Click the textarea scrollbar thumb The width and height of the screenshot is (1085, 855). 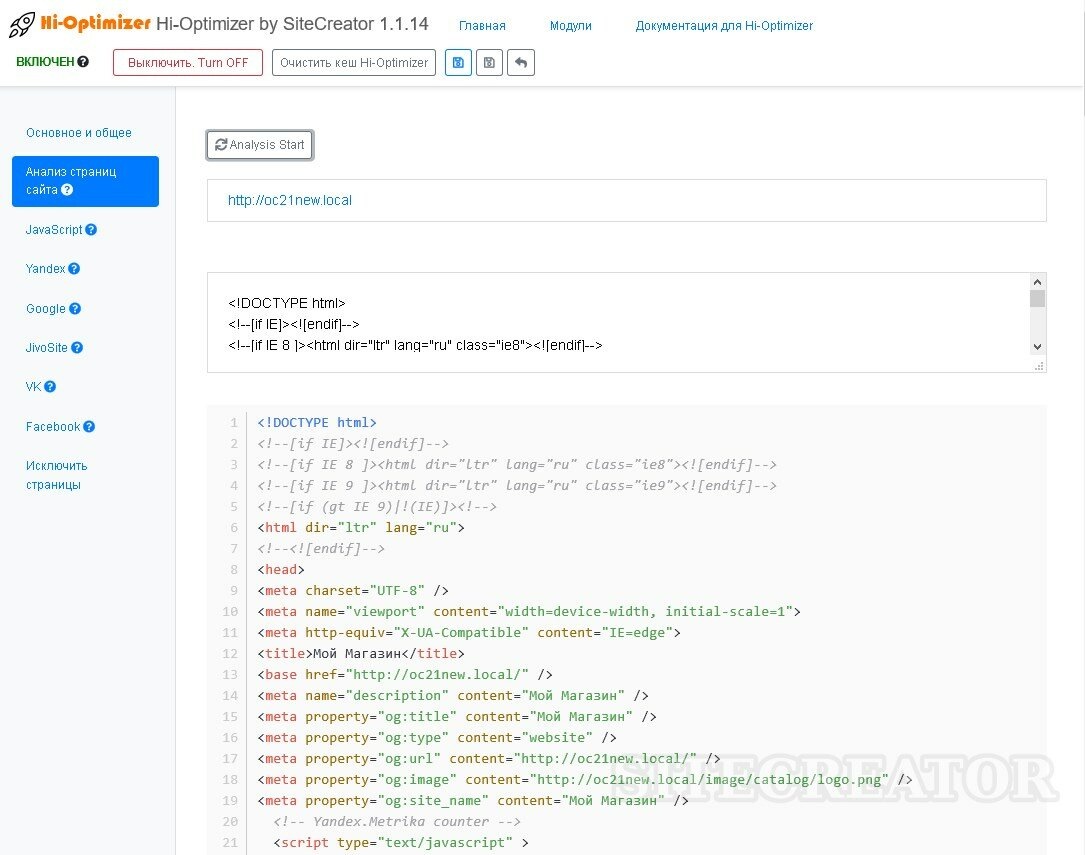(1037, 298)
